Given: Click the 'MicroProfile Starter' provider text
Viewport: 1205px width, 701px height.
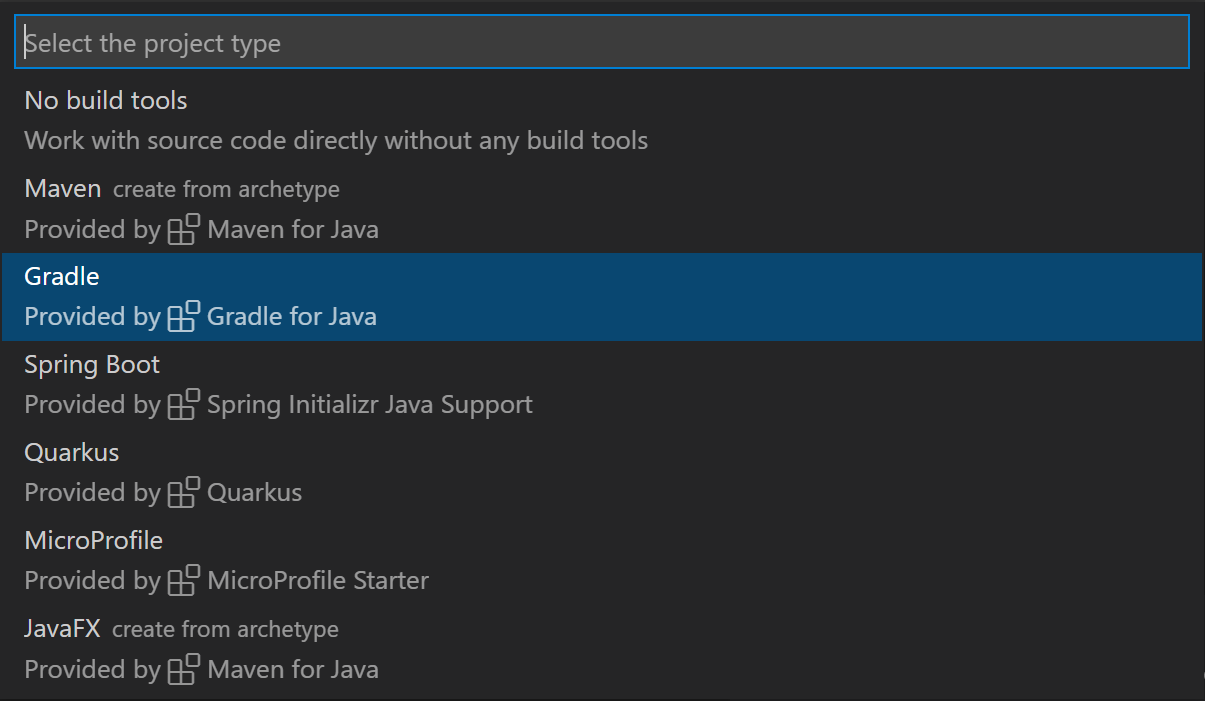Looking at the screenshot, I should click(318, 581).
